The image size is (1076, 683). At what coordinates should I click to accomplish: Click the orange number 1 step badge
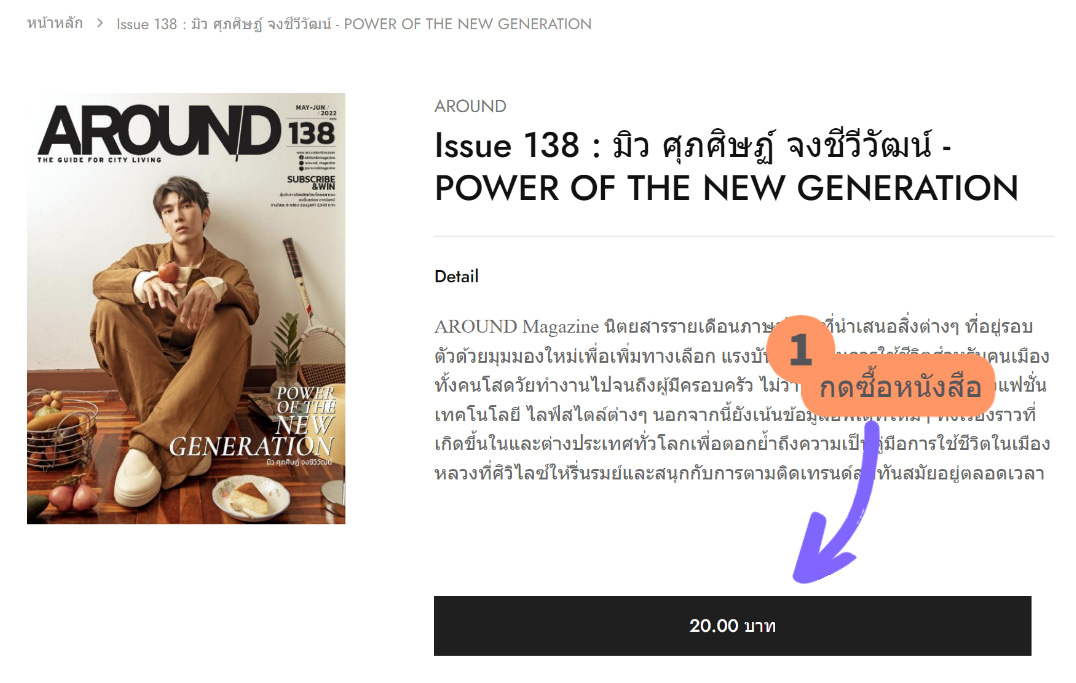pyautogui.click(x=800, y=349)
